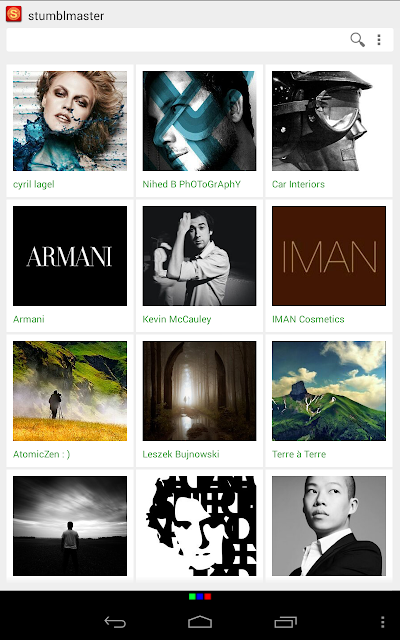Open the overflow menu in search bar
400x640 pixels.
coord(379,40)
